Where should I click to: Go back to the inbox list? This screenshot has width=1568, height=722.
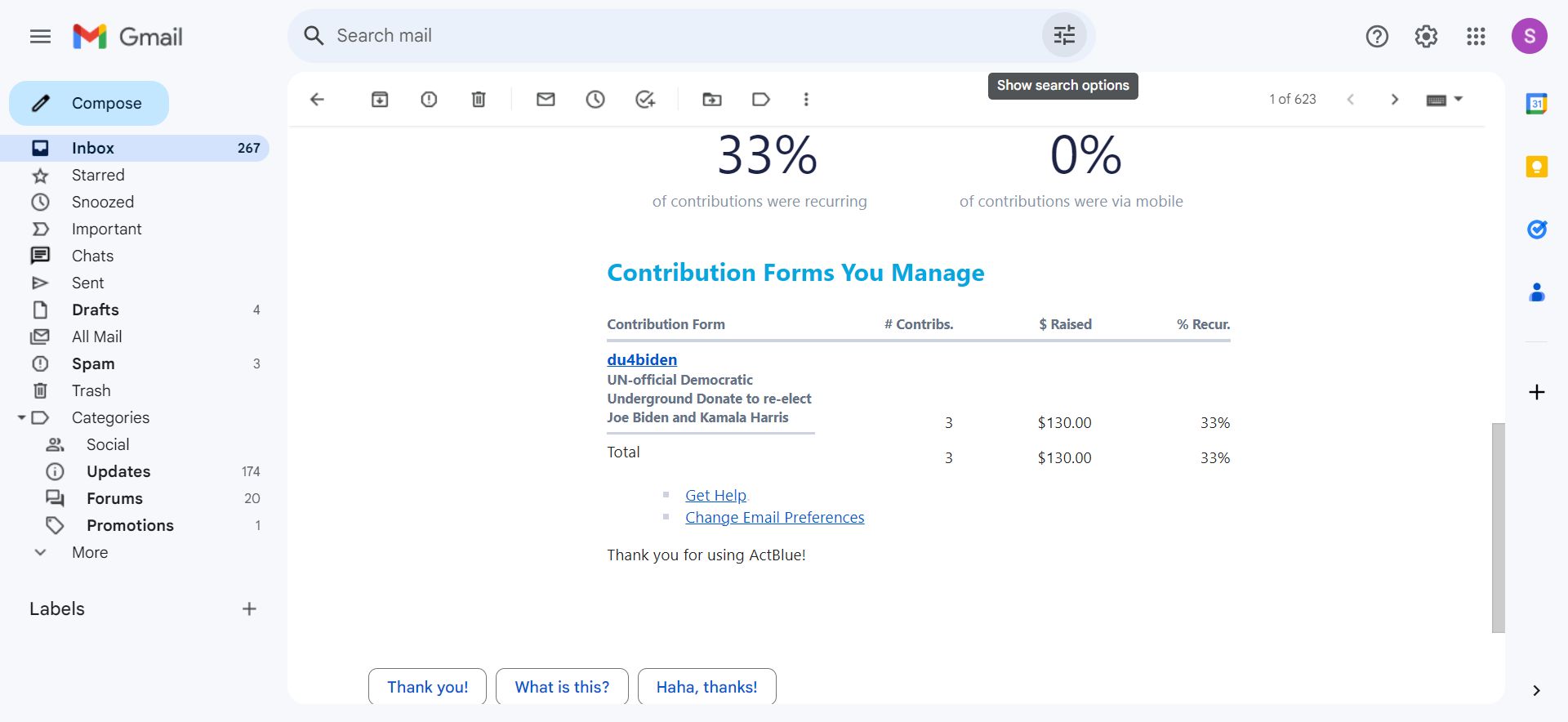coord(317,100)
